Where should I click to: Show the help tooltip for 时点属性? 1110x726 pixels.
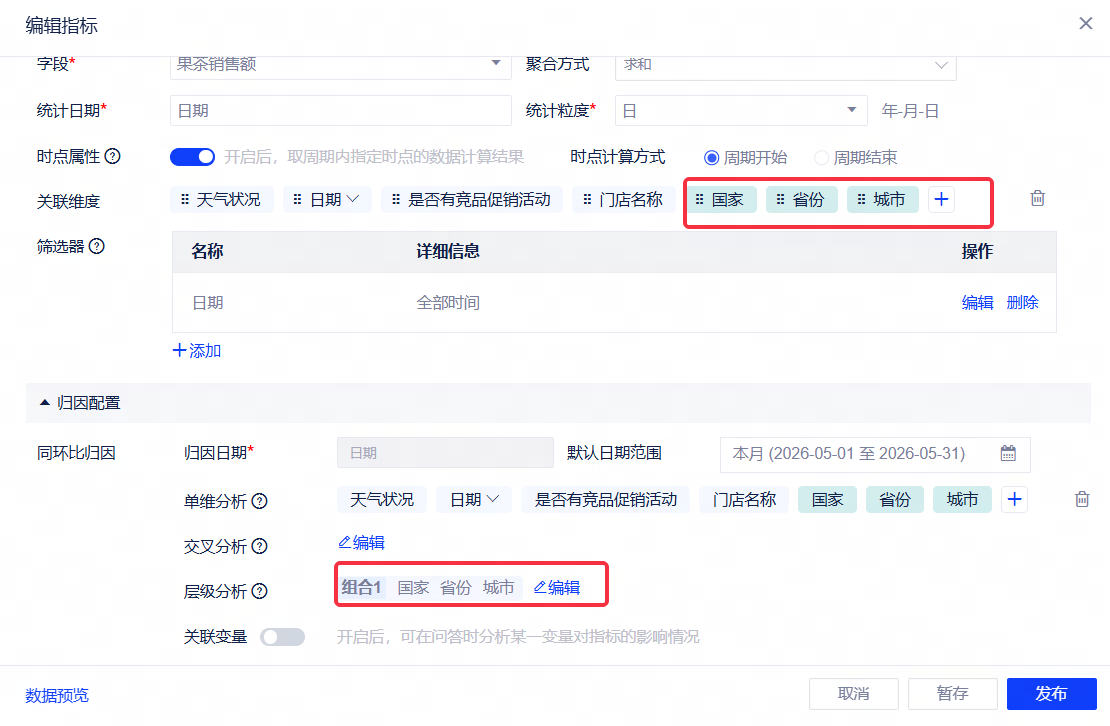click(113, 156)
